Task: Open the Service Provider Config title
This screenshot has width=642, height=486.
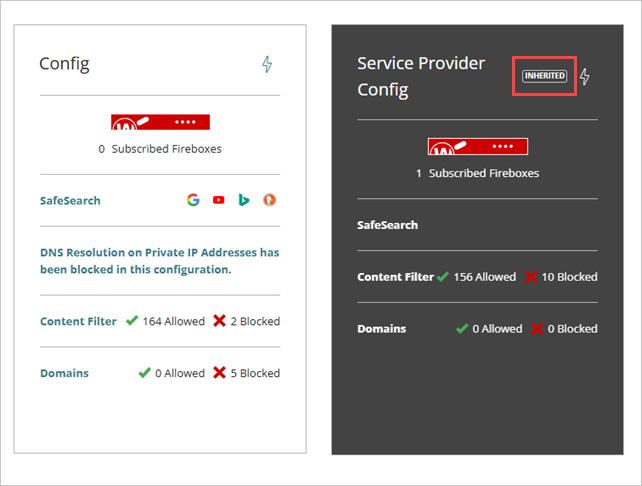Action: (x=421, y=76)
